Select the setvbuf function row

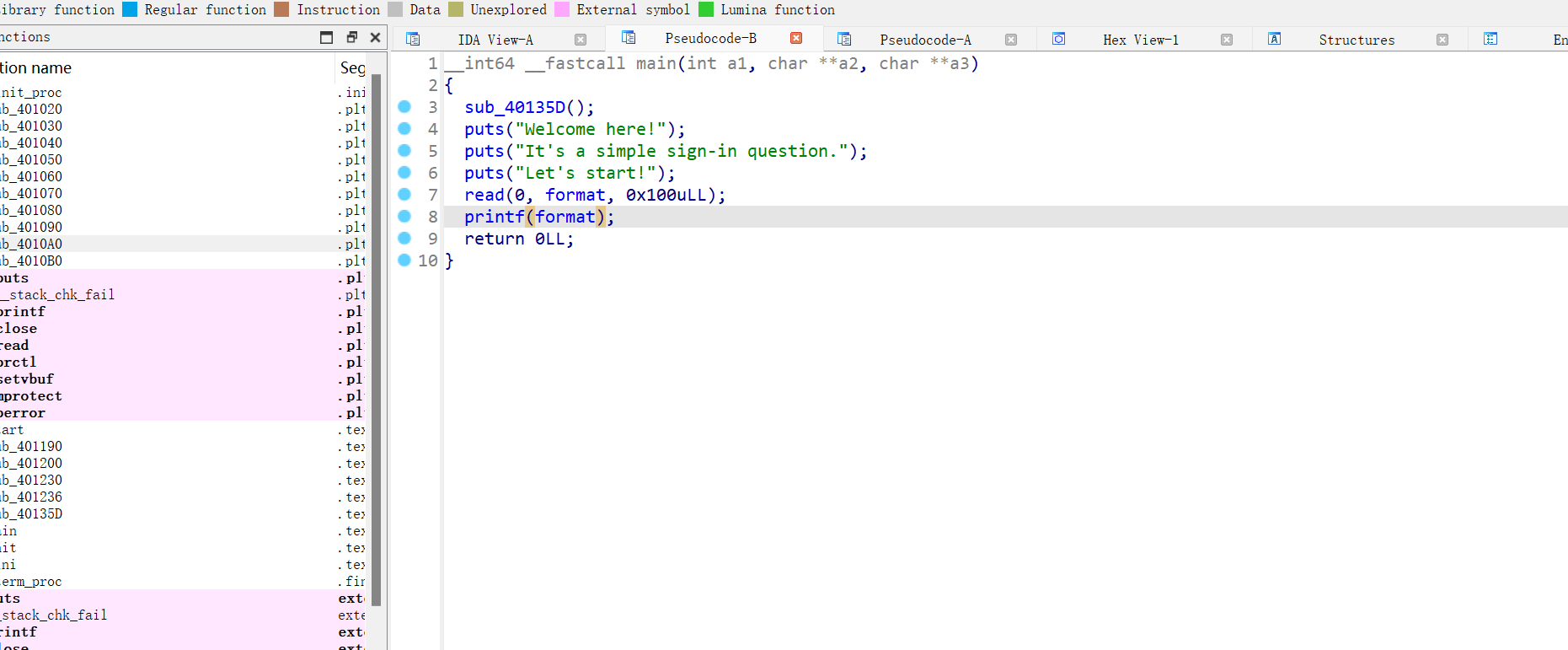(x=184, y=379)
